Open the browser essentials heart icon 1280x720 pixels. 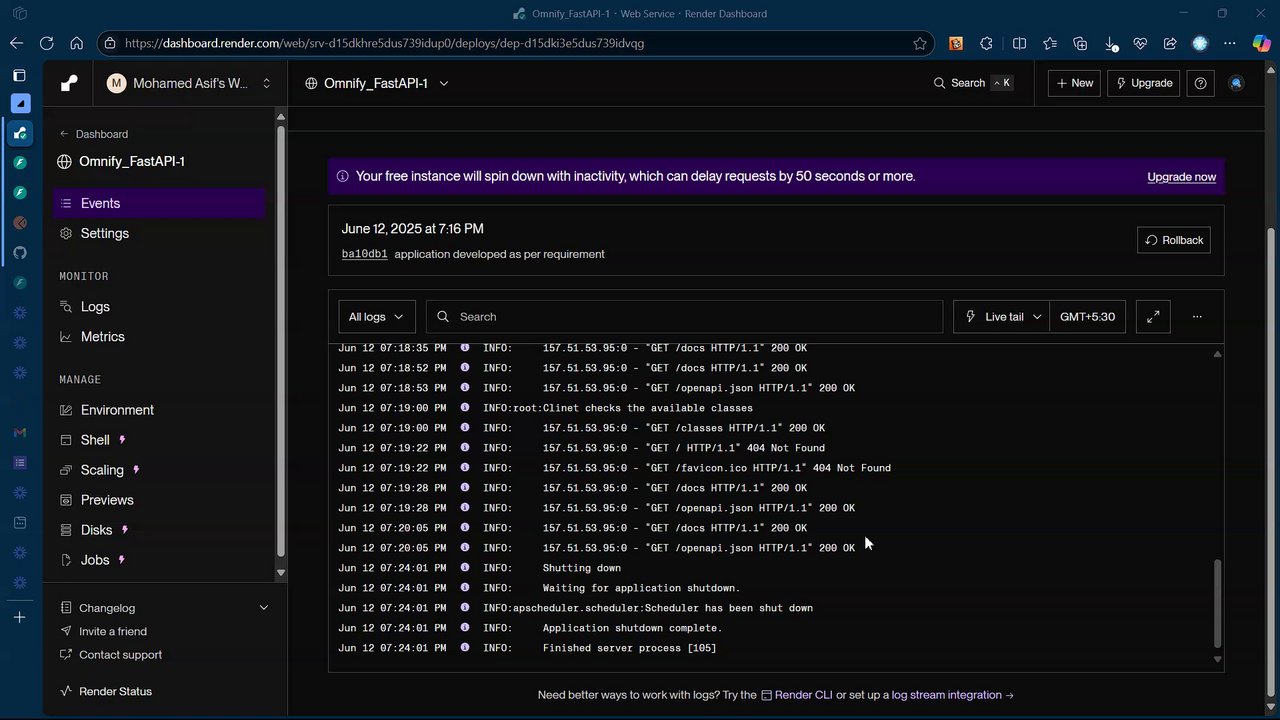pyautogui.click(x=1140, y=43)
